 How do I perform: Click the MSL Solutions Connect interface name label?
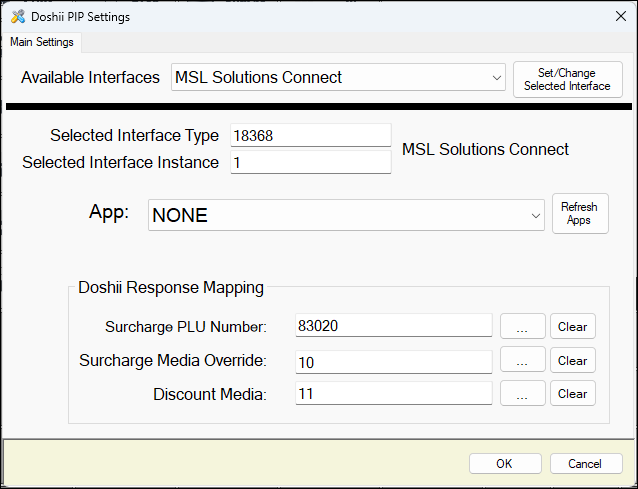pyautogui.click(x=485, y=149)
